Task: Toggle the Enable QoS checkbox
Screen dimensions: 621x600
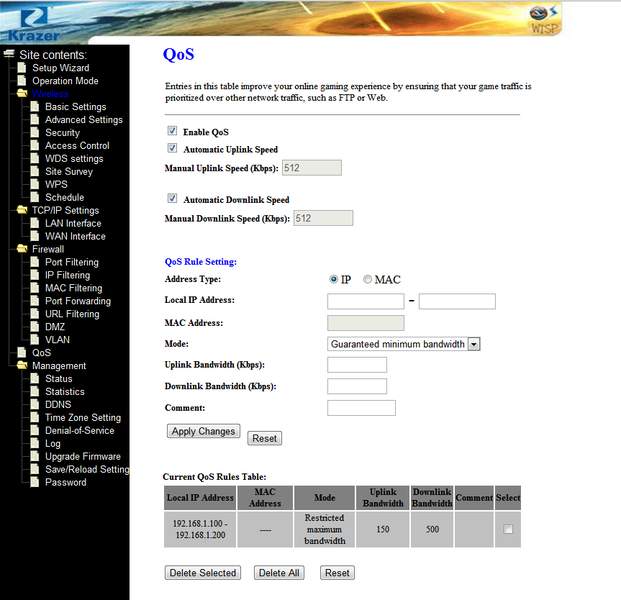Action: [x=172, y=131]
